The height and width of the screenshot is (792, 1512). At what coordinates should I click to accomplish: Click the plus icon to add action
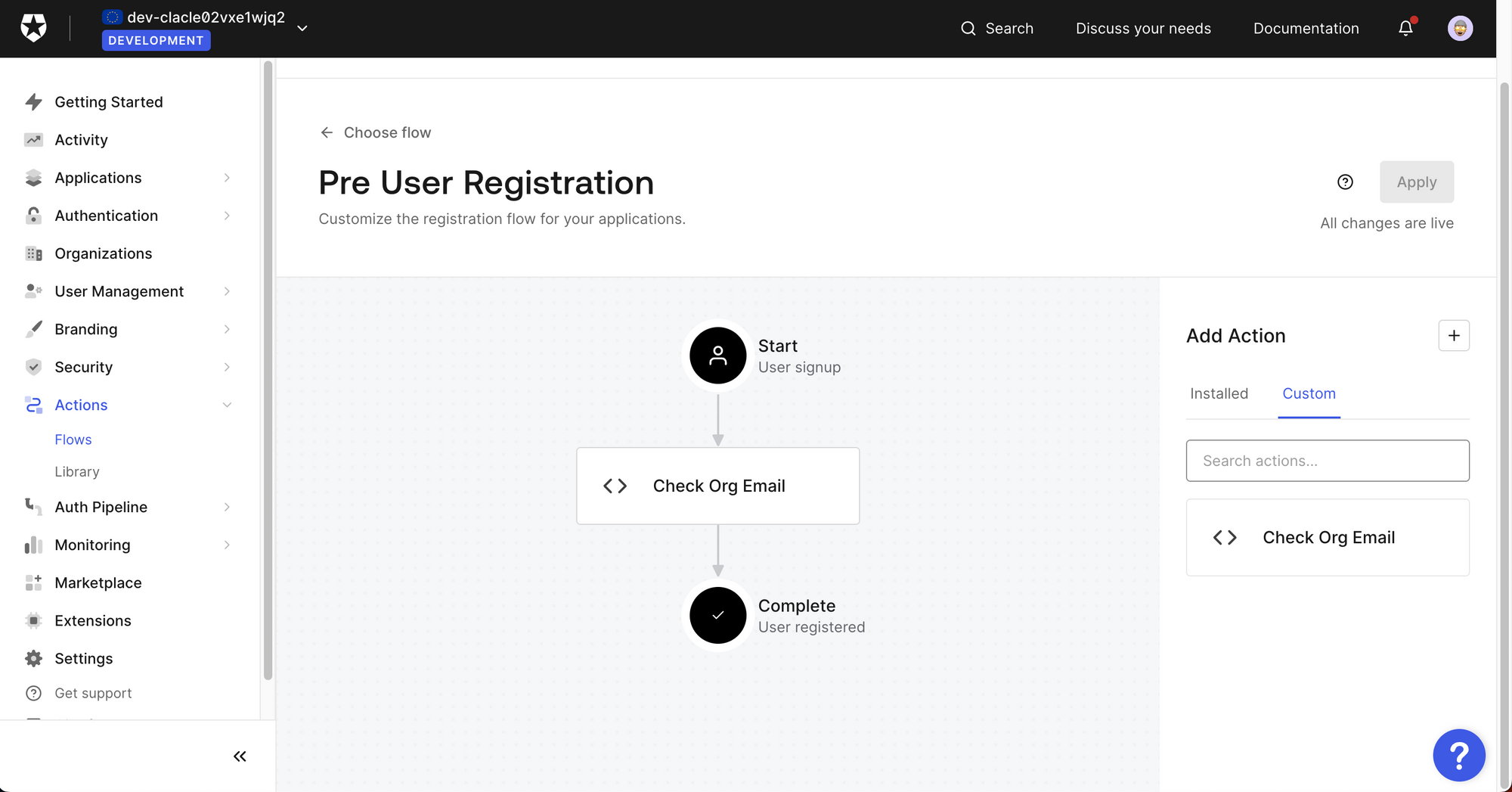[x=1453, y=336]
